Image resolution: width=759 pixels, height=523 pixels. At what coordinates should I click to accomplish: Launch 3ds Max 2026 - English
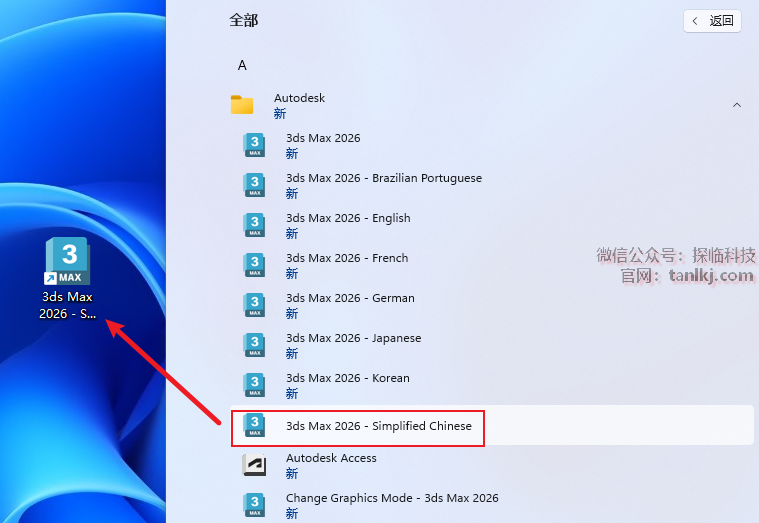[x=348, y=218]
